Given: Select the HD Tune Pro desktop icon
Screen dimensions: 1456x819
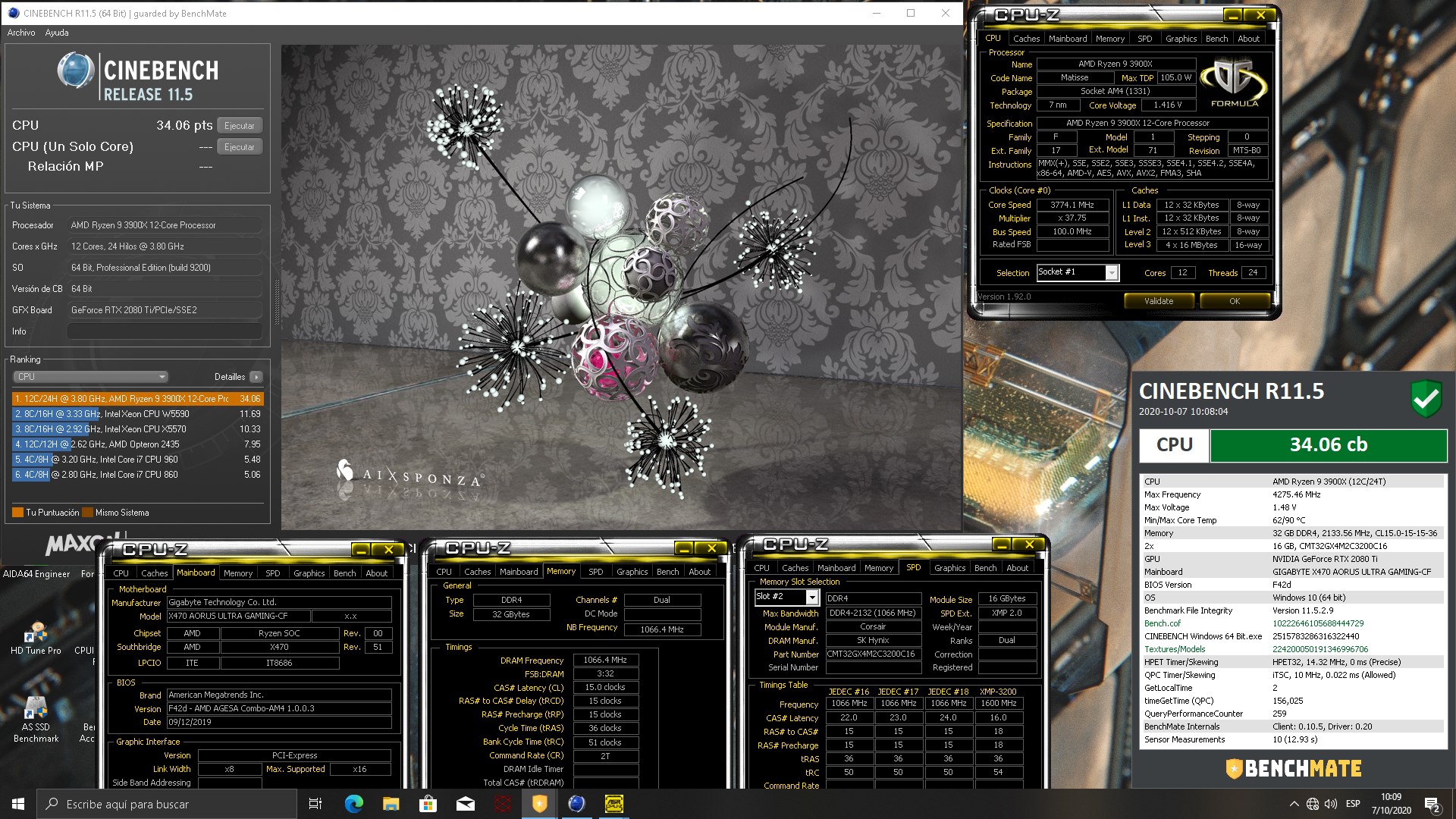Looking at the screenshot, I should coord(36,639).
